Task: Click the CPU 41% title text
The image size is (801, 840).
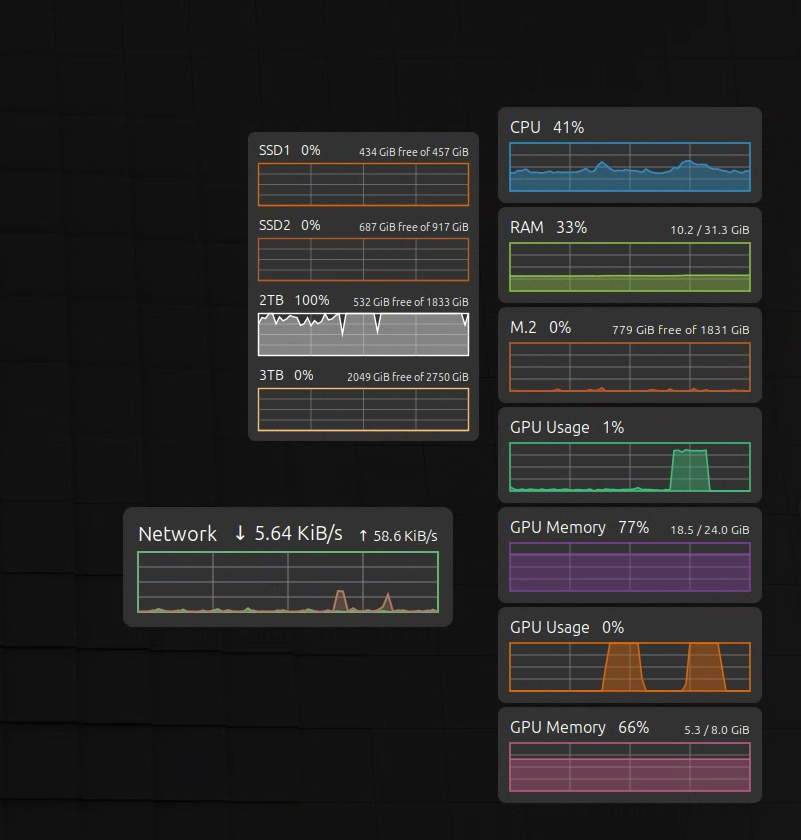Action: pyautogui.click(x=547, y=128)
